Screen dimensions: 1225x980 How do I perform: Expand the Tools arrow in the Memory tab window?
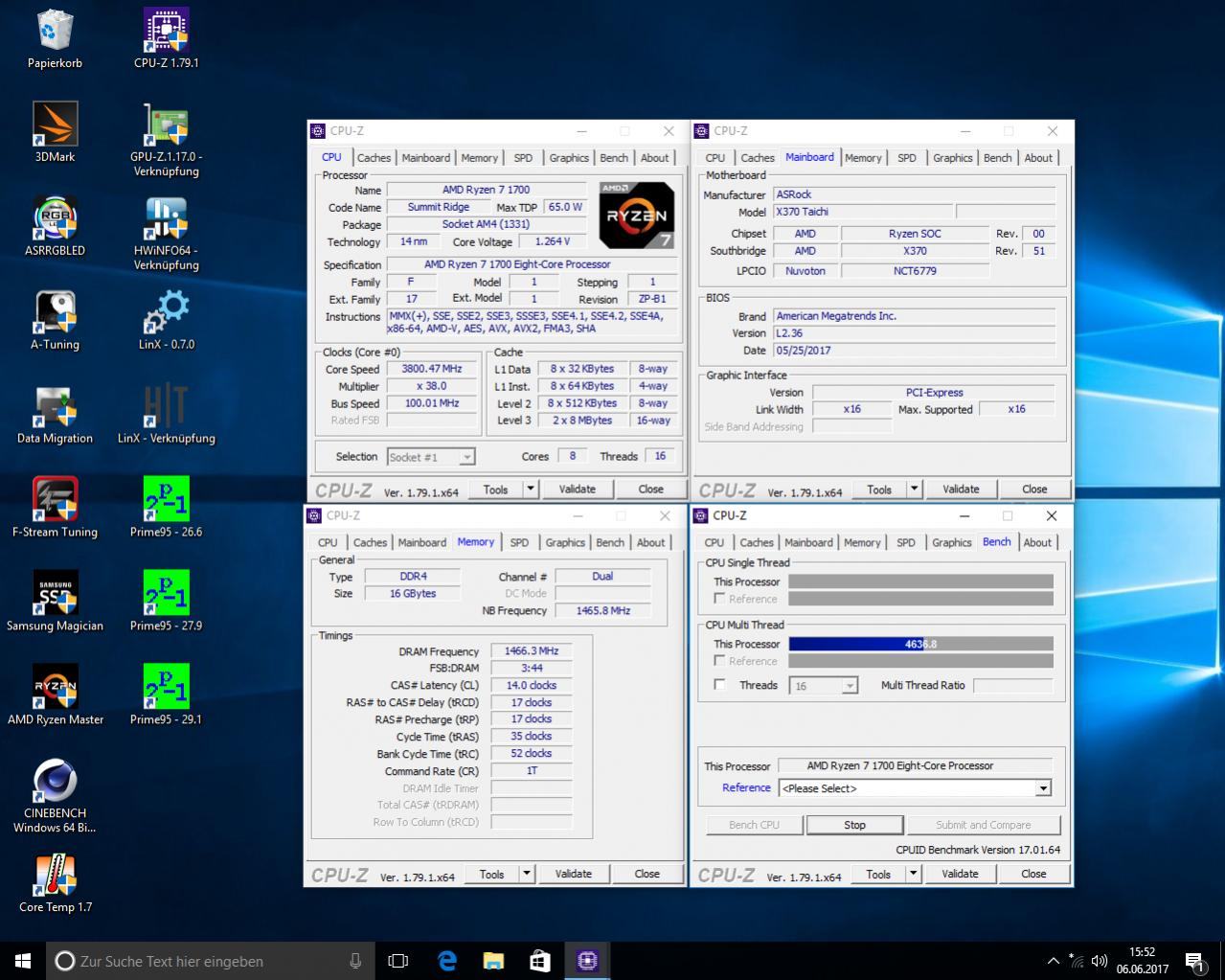(526, 874)
